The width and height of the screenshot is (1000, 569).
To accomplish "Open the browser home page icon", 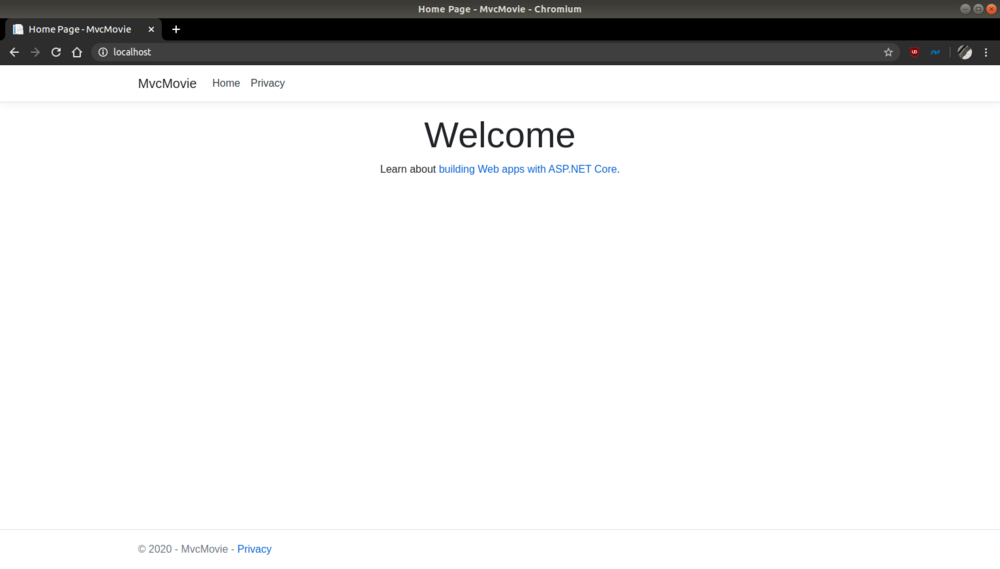I will click(77, 52).
